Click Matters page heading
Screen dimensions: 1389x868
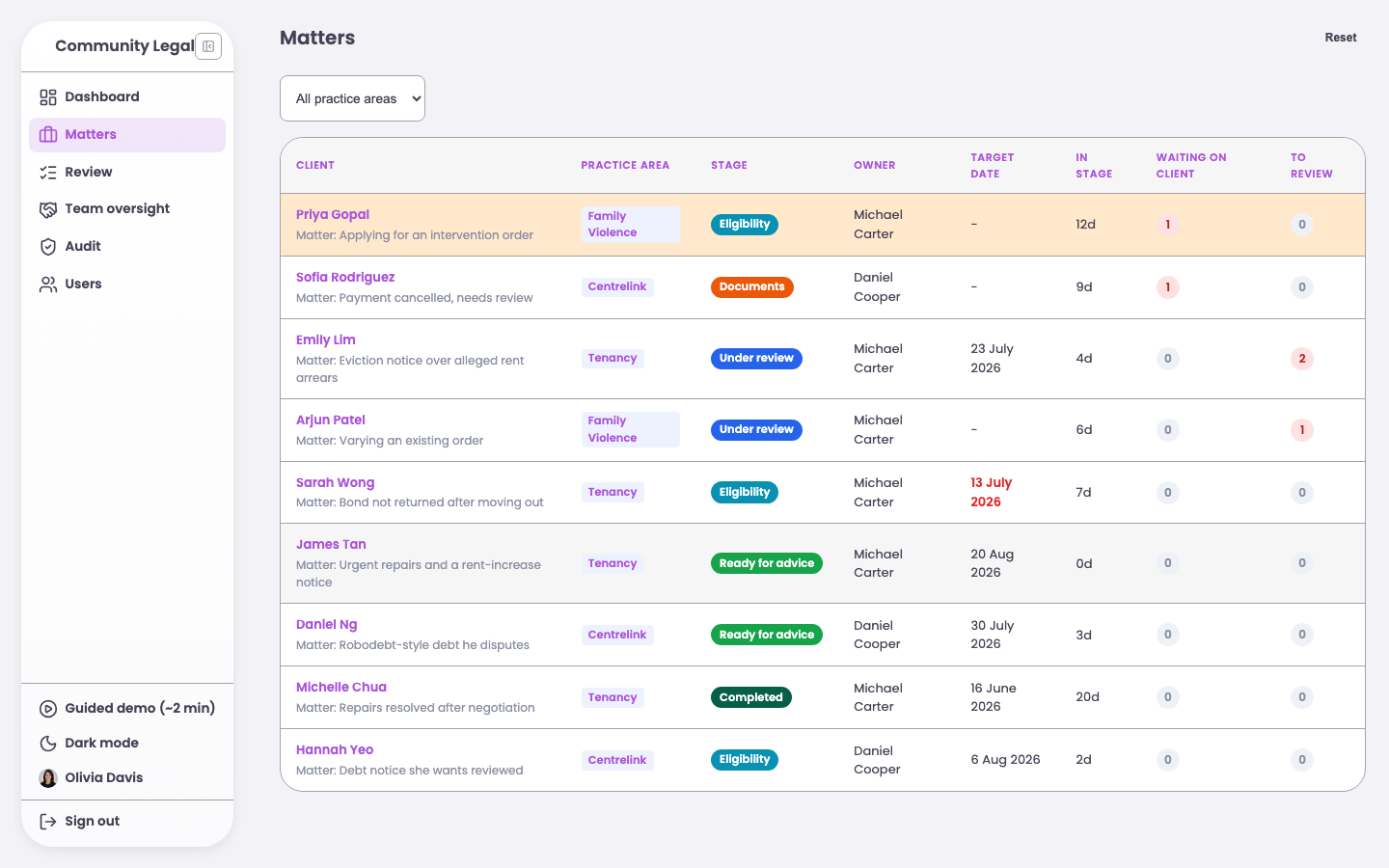tap(317, 38)
